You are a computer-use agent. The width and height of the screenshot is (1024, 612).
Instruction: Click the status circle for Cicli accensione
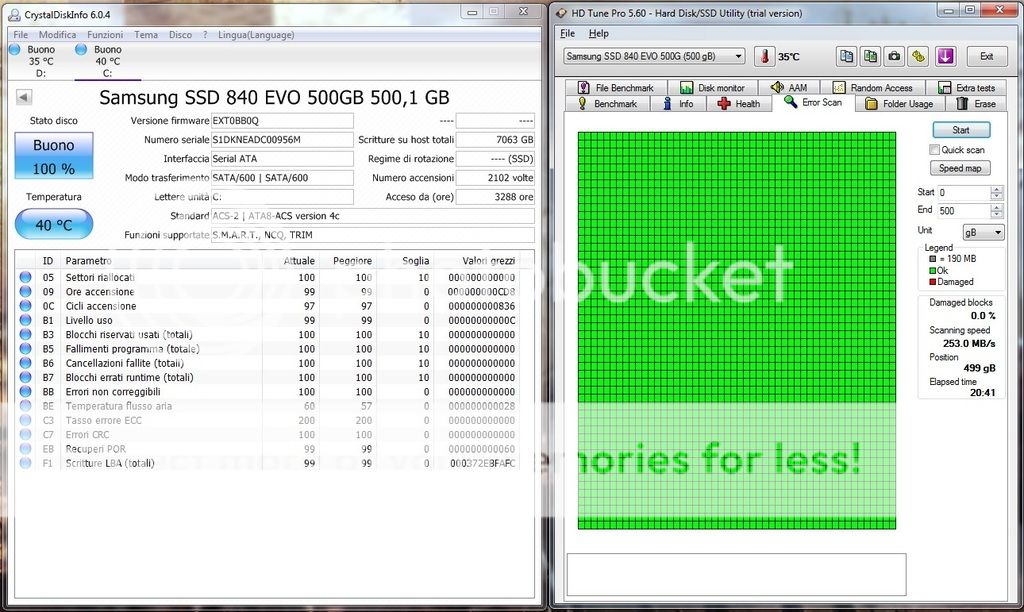pos(25,306)
